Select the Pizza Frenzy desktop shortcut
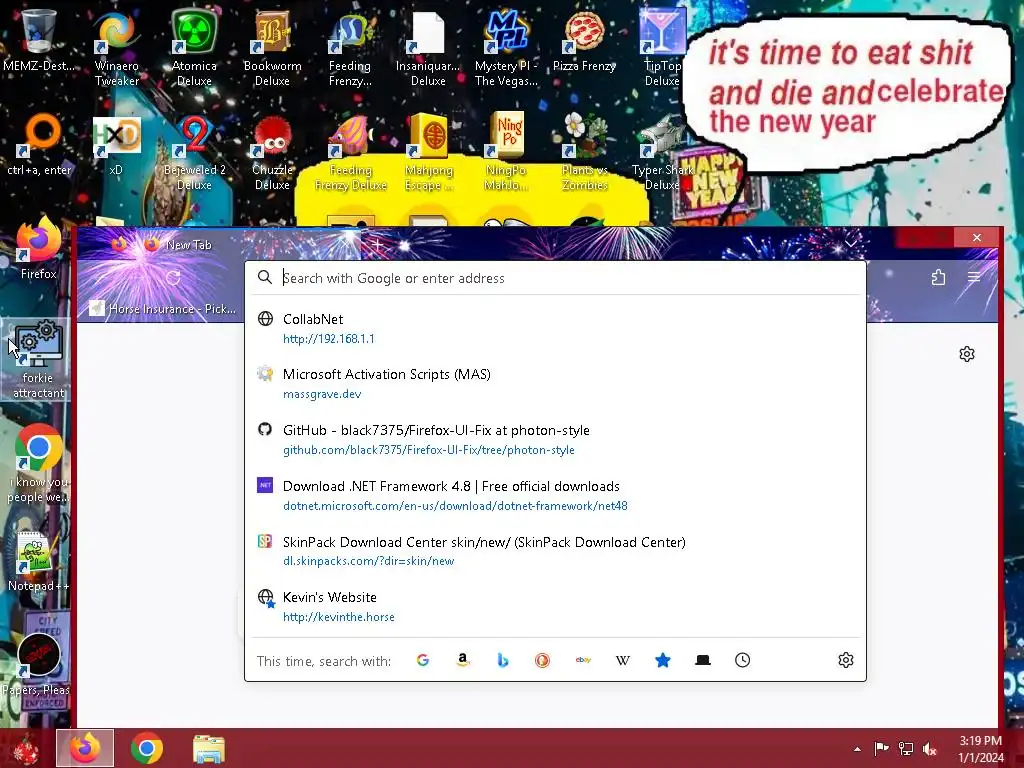The image size is (1024, 768). pyautogui.click(x=584, y=40)
